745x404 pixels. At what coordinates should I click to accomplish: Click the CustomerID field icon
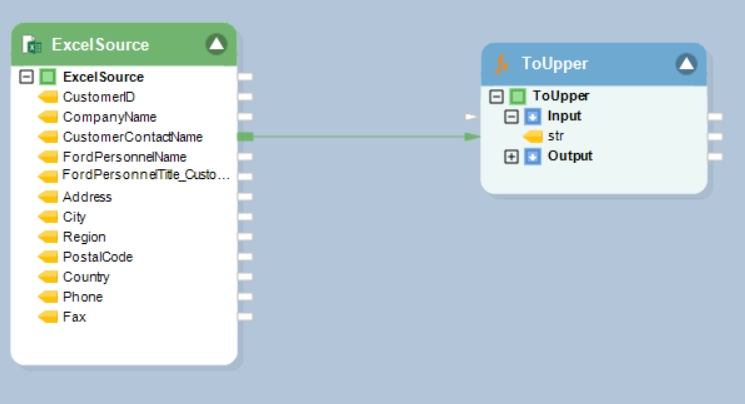point(48,97)
